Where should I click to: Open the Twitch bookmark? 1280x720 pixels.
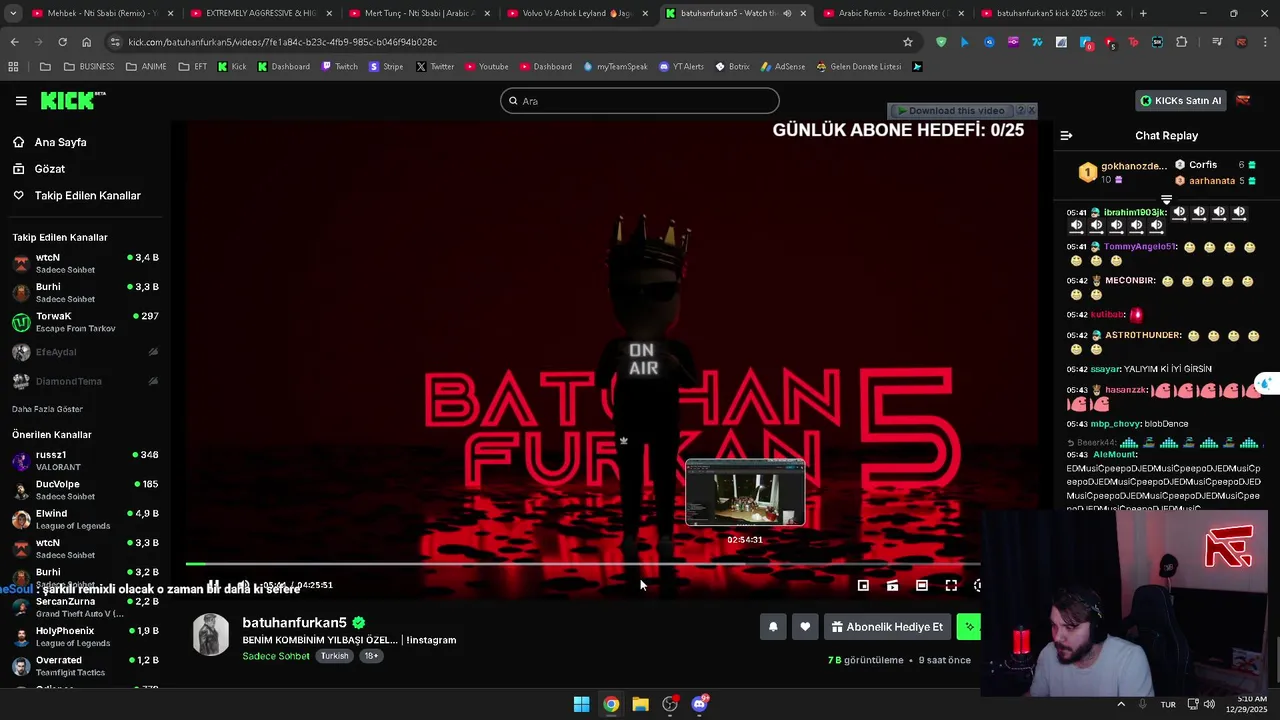tap(339, 67)
